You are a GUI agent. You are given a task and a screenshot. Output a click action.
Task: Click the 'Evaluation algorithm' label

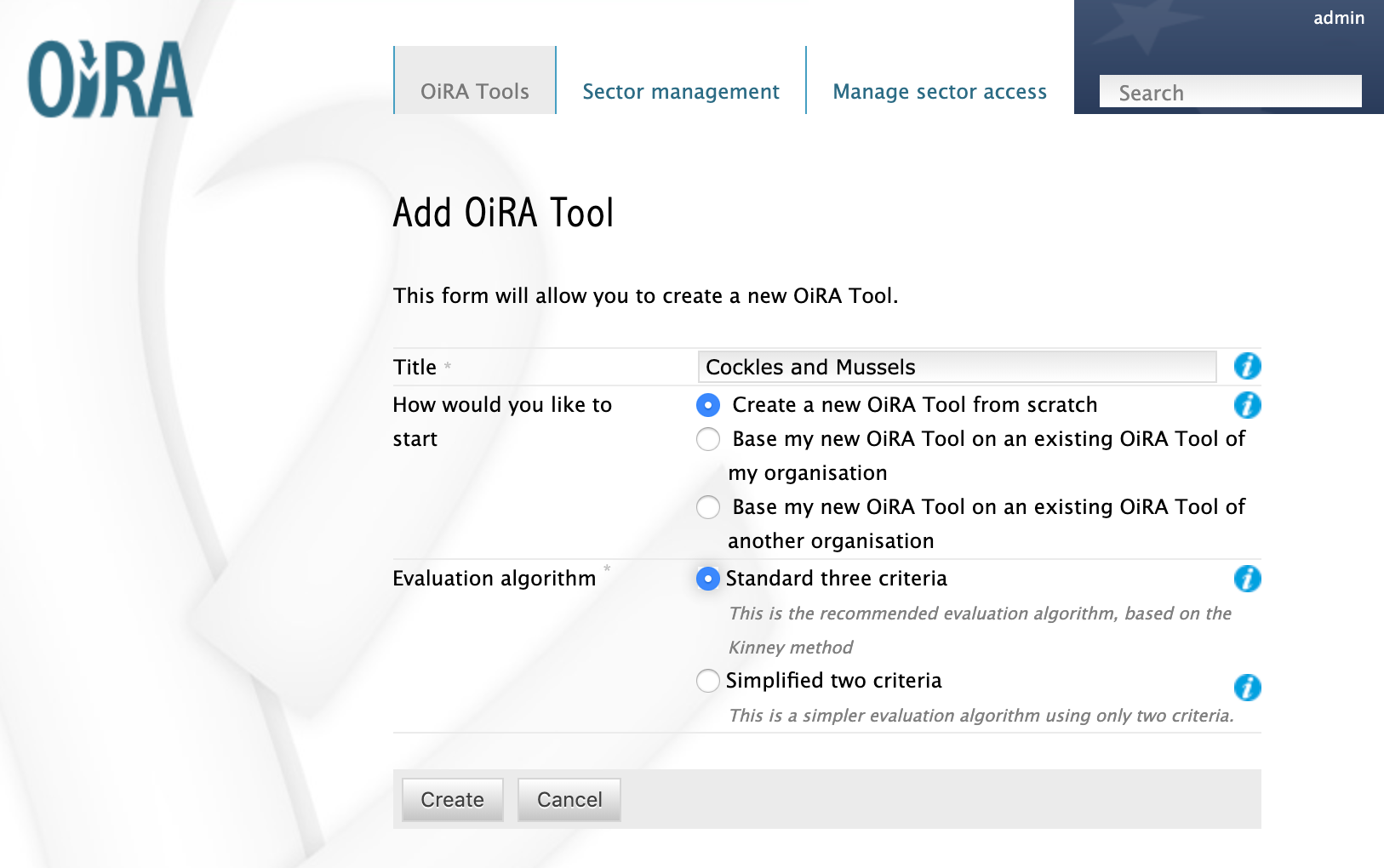coord(494,579)
